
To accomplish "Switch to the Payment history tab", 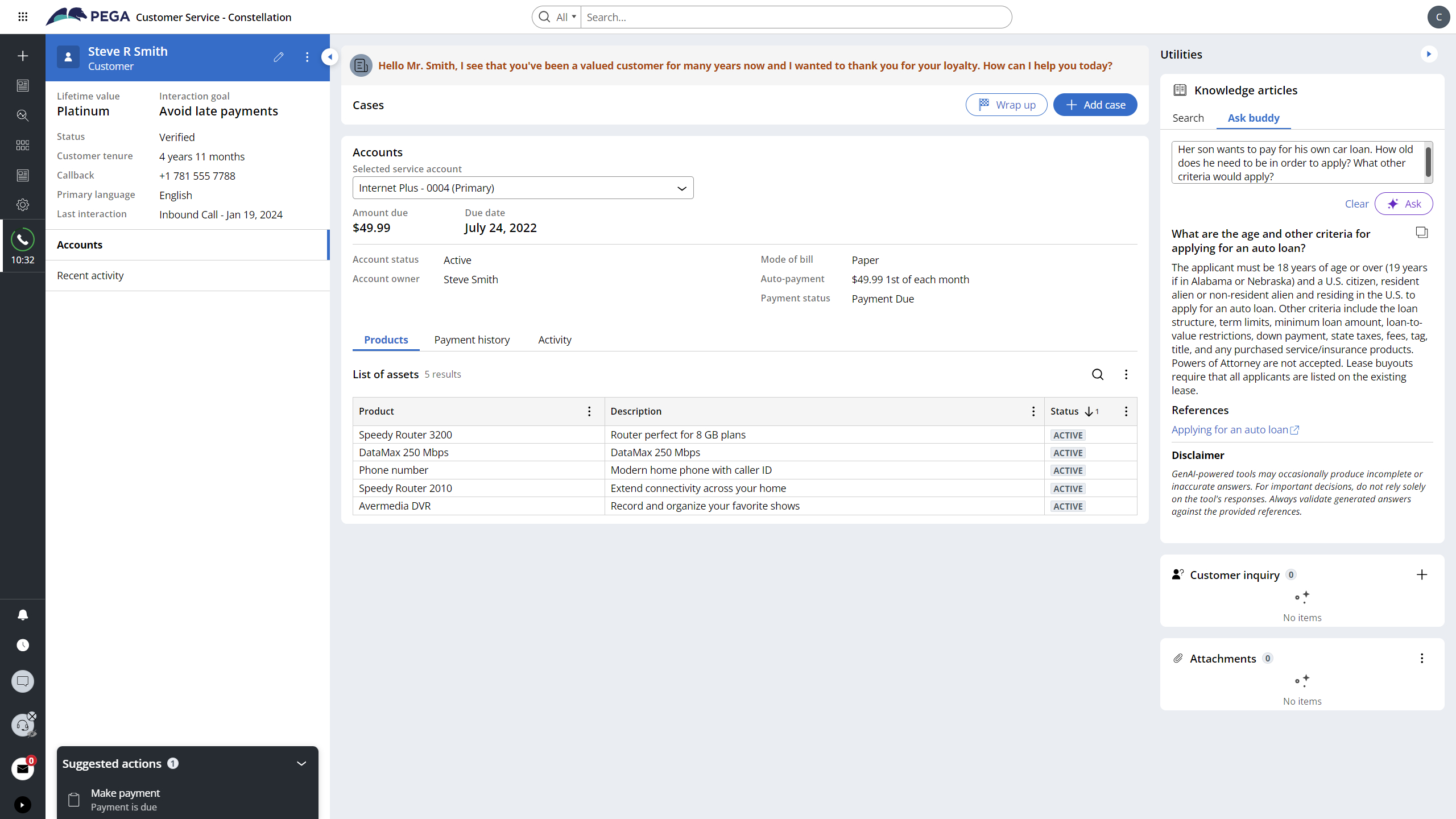I will point(472,340).
